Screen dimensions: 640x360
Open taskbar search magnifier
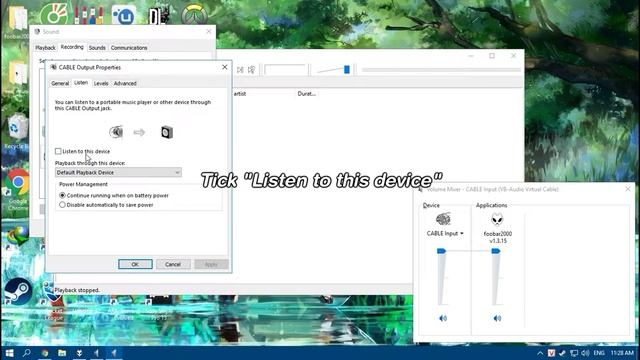pos(27,353)
